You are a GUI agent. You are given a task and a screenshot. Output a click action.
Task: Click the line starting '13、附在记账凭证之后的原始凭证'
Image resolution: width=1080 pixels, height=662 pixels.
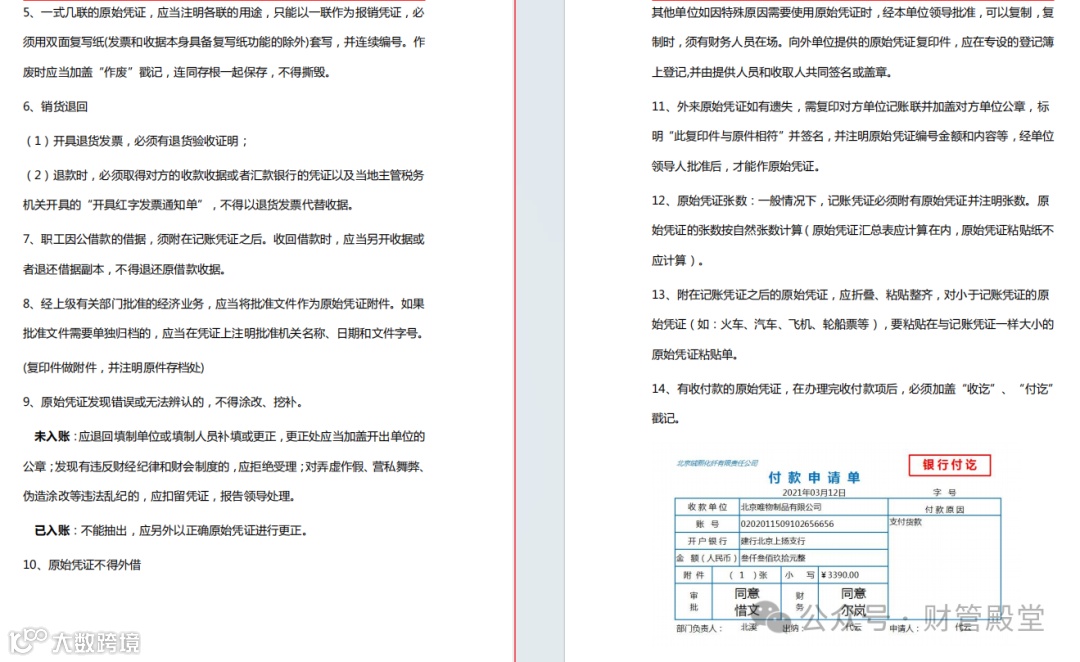[x=851, y=295]
